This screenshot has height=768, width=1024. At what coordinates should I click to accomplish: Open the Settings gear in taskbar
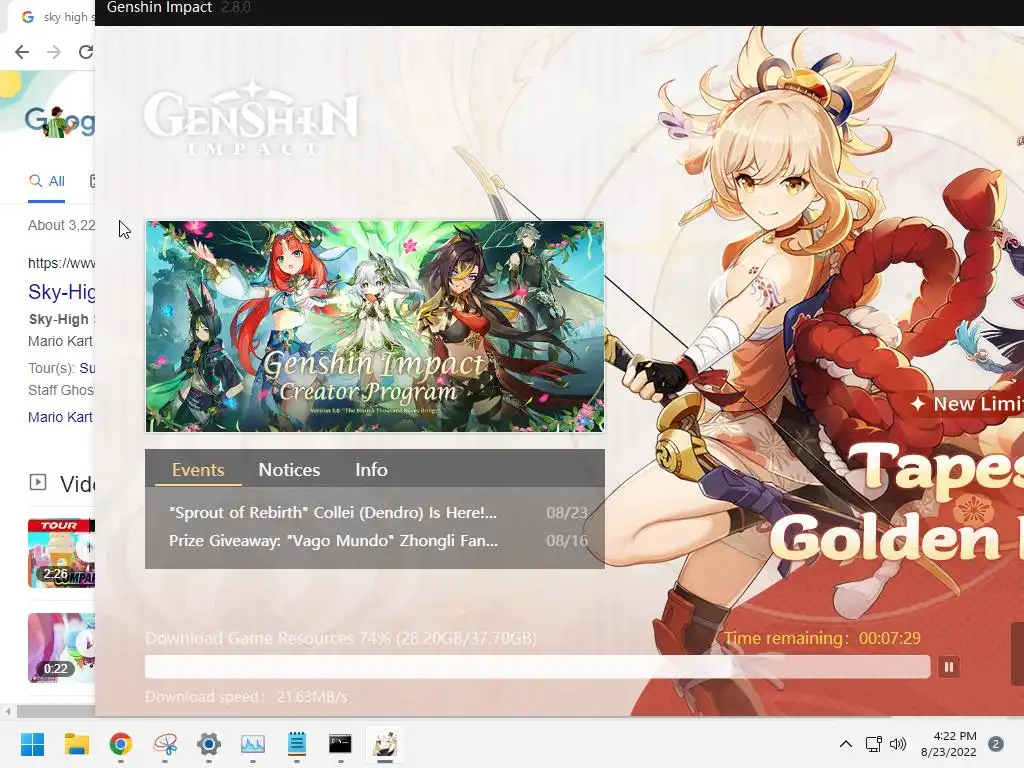209,744
